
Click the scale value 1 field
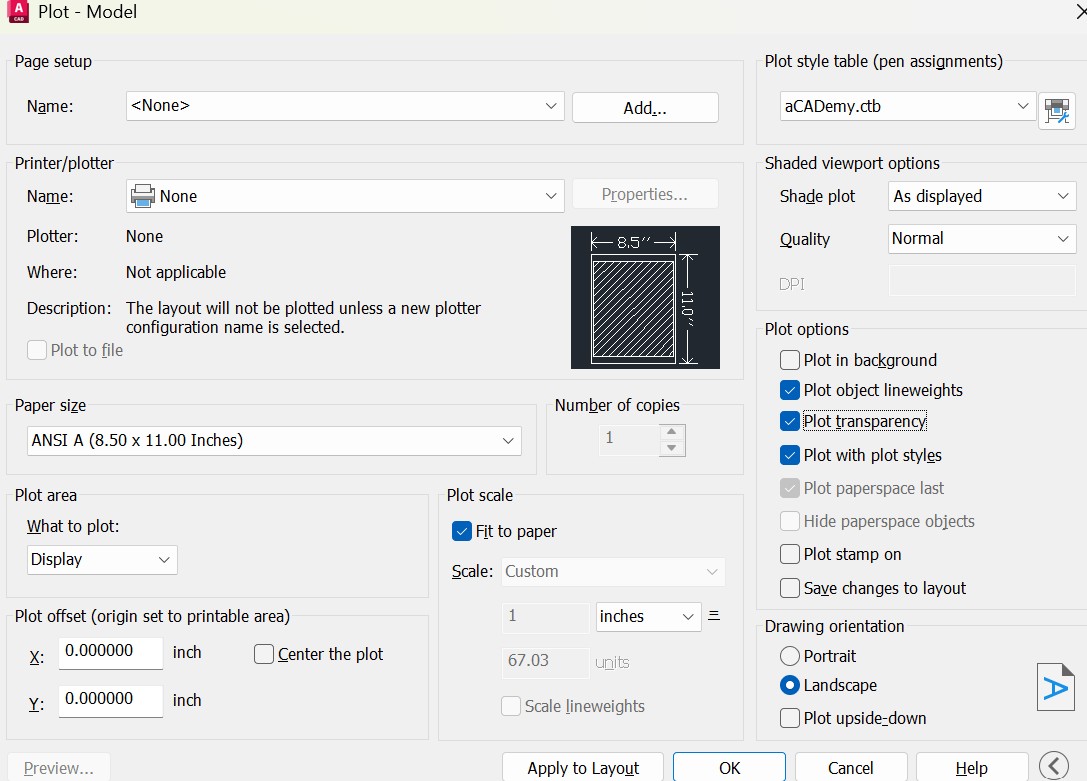(x=546, y=617)
